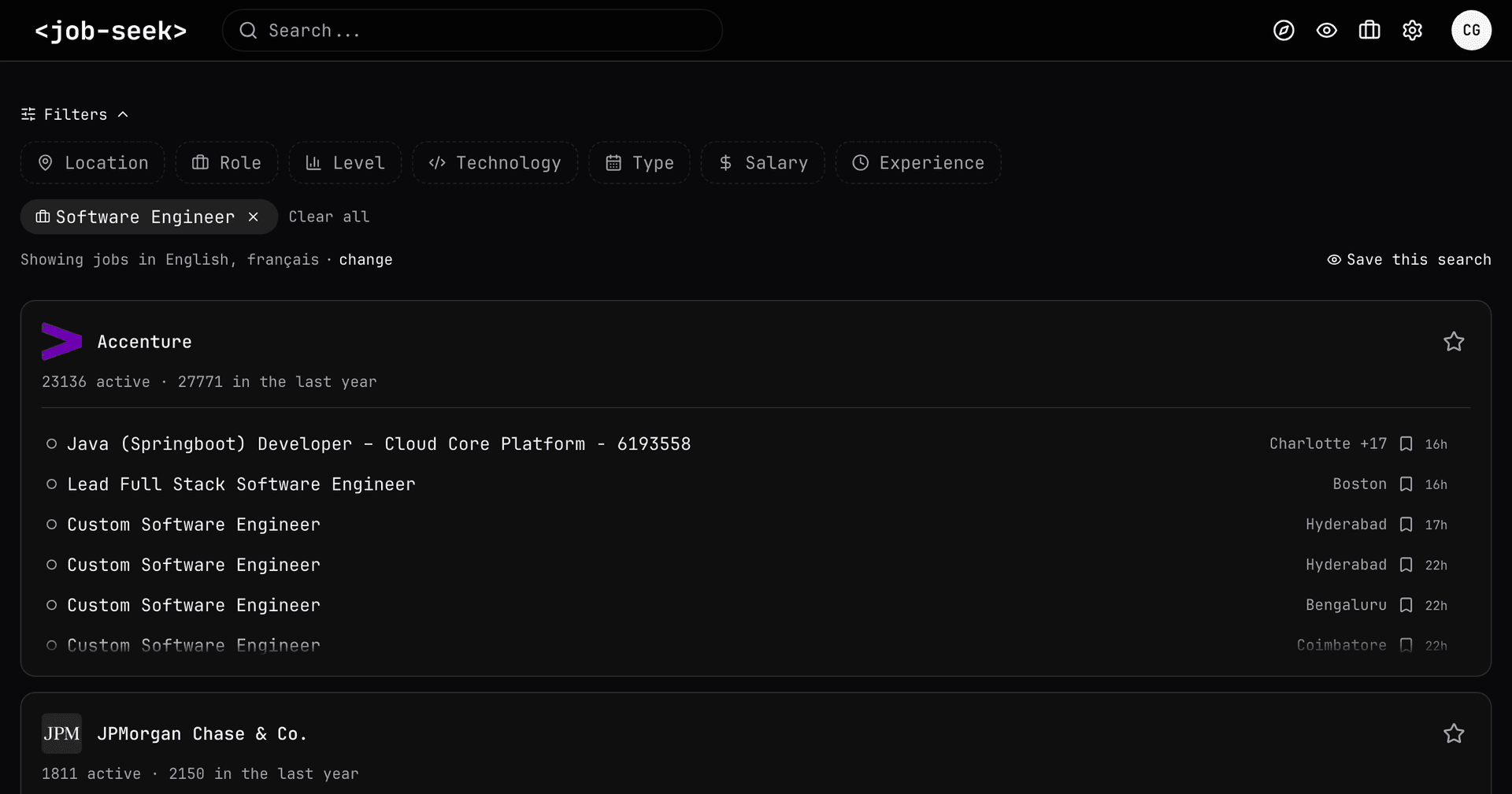1512x794 pixels.
Task: Bookmark the Coimbatore job
Action: click(1406, 645)
